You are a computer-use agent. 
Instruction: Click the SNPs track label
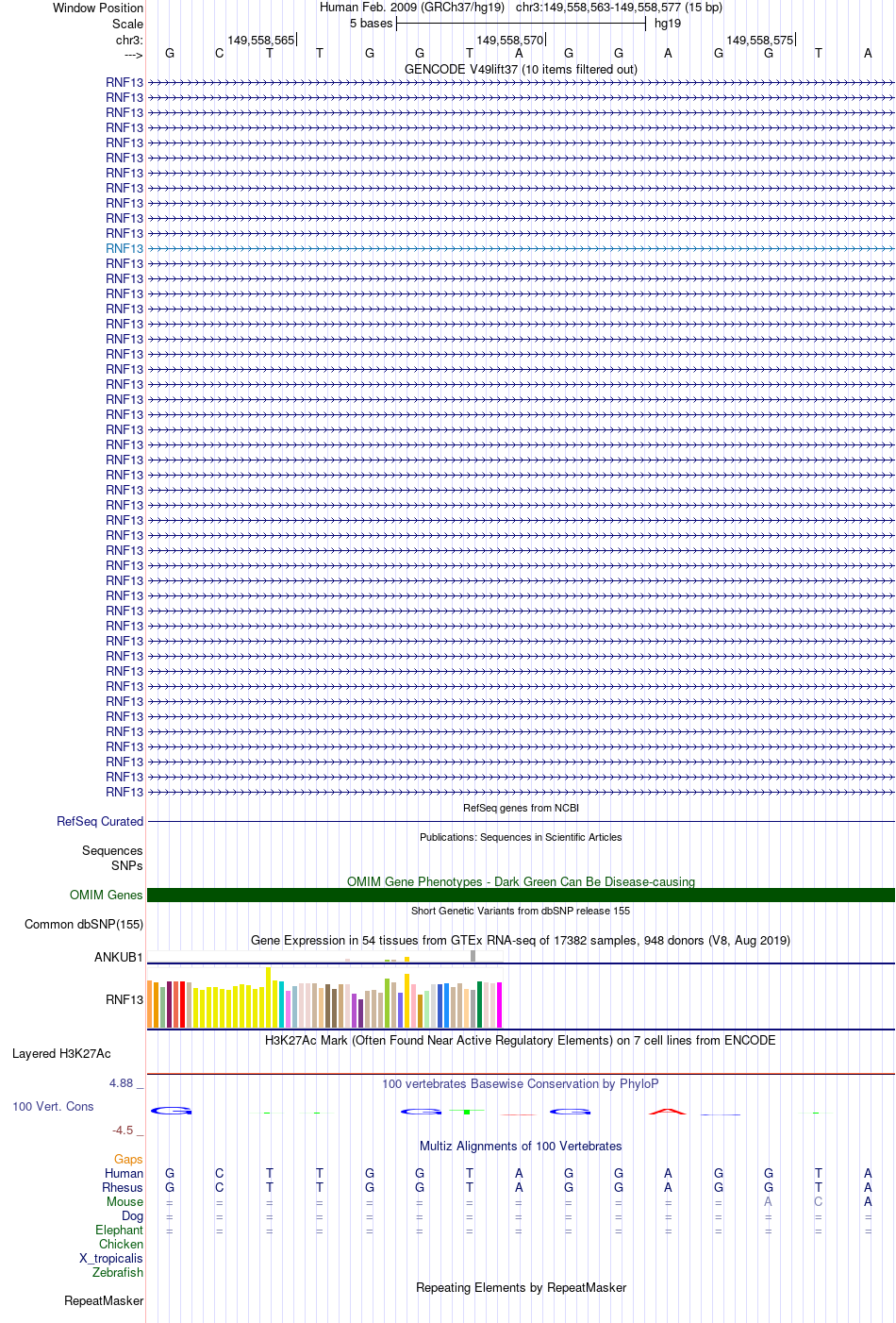[127, 866]
